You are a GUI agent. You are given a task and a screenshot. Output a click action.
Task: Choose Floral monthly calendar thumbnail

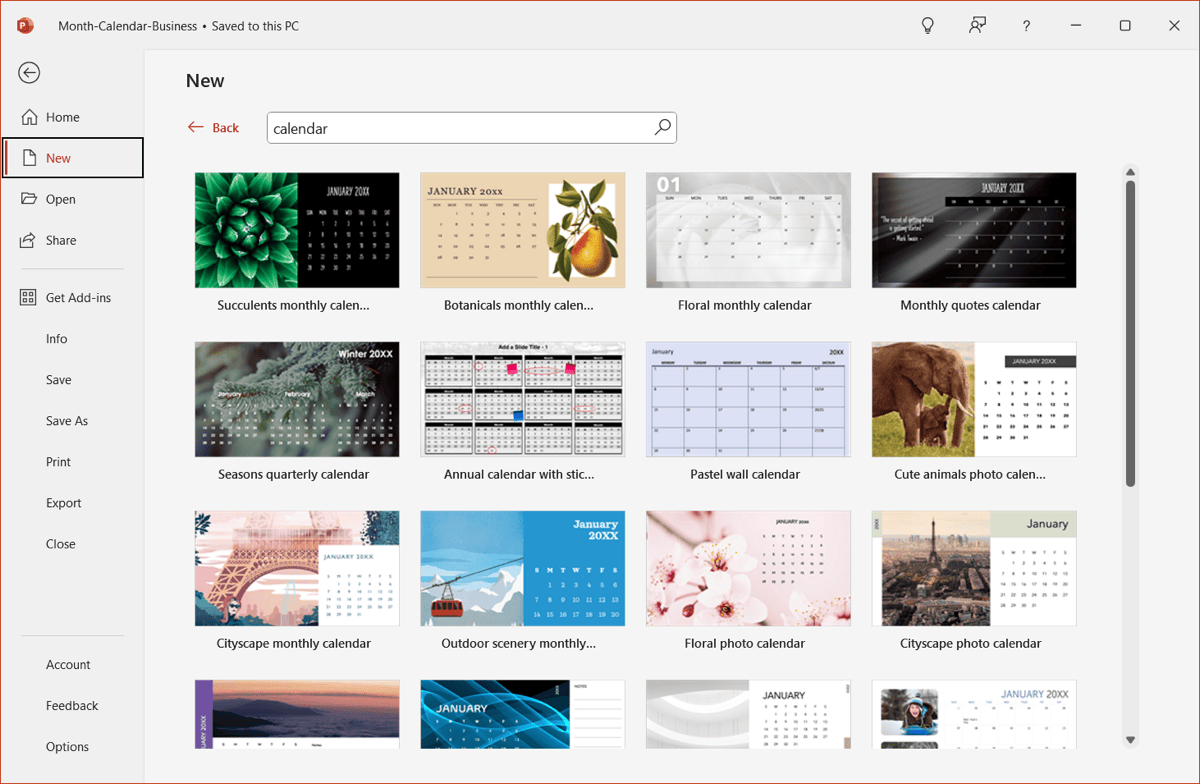pyautogui.click(x=749, y=230)
